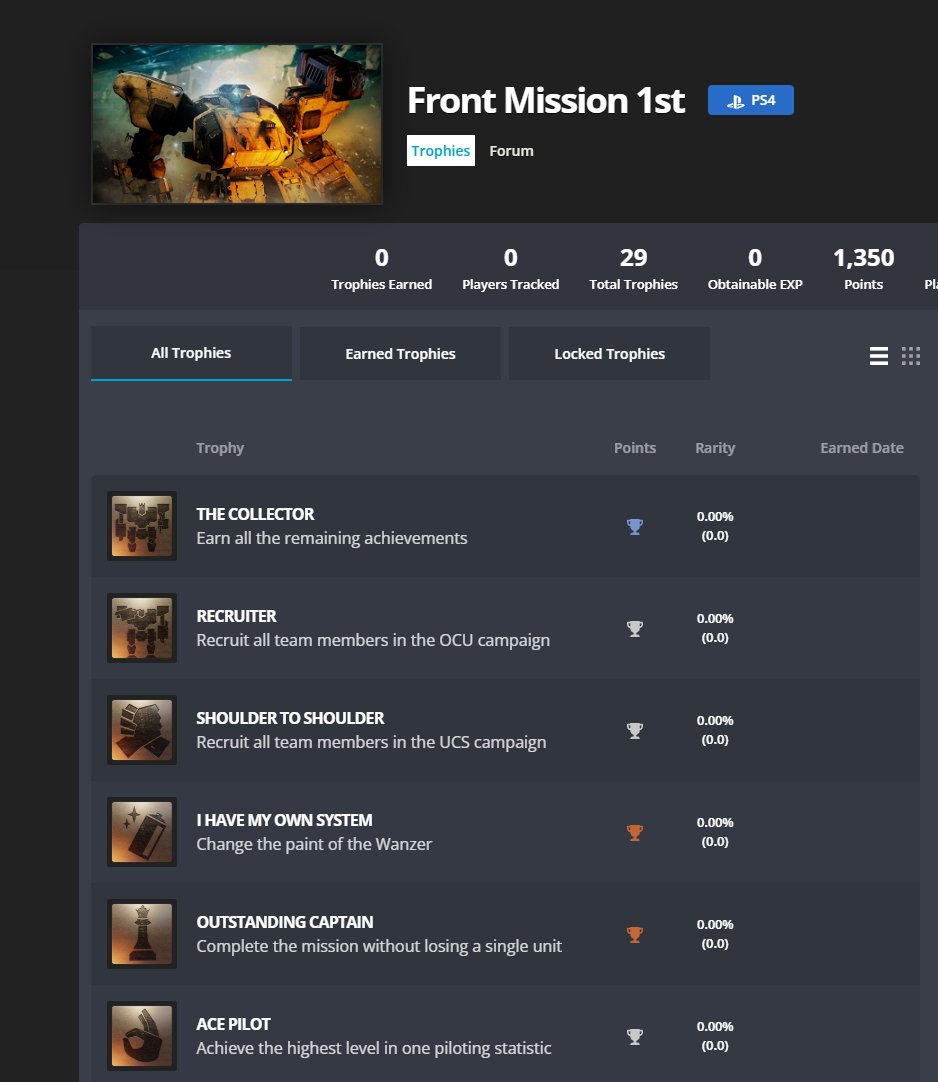Viewport: 938px width, 1082px height.
Task: Click the Trophy column header
Action: click(x=220, y=448)
